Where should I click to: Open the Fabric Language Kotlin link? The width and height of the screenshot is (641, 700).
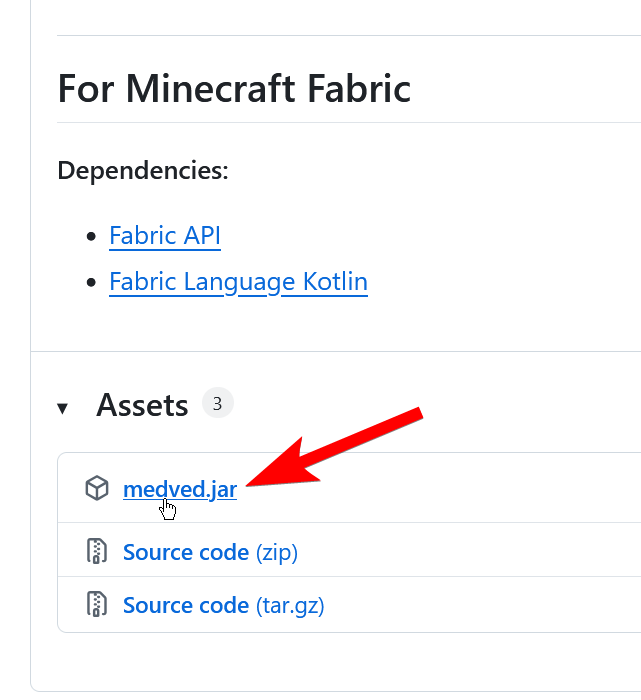tap(238, 282)
